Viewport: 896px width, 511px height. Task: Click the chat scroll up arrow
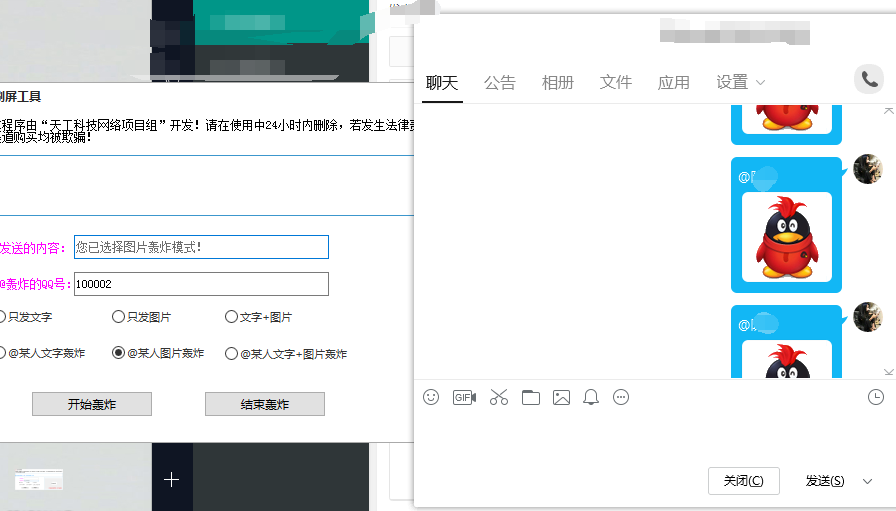click(889, 110)
